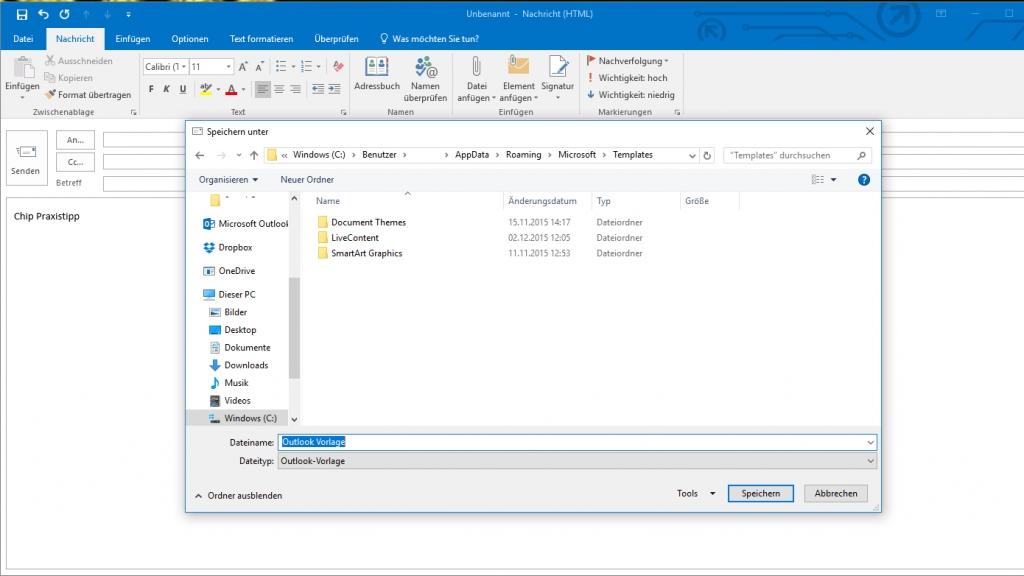1024x576 pixels.
Task: Click the Speichern button
Action: [x=761, y=494]
